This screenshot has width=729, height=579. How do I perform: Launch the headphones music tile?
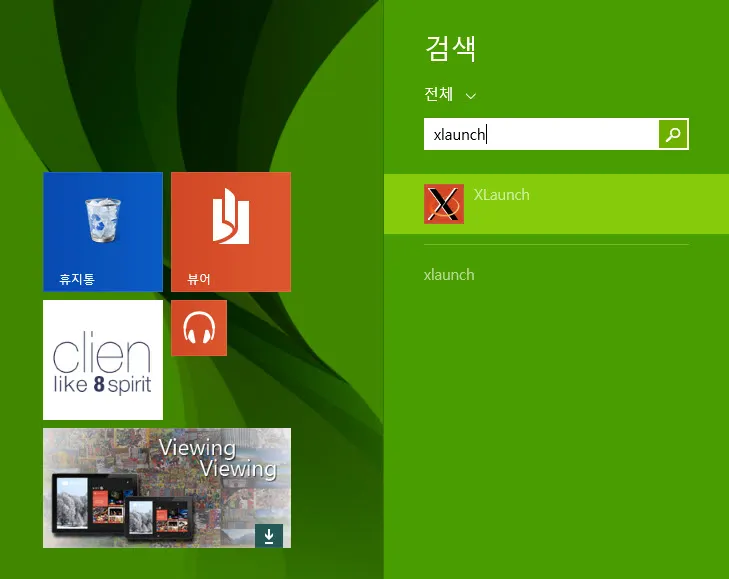coord(199,328)
